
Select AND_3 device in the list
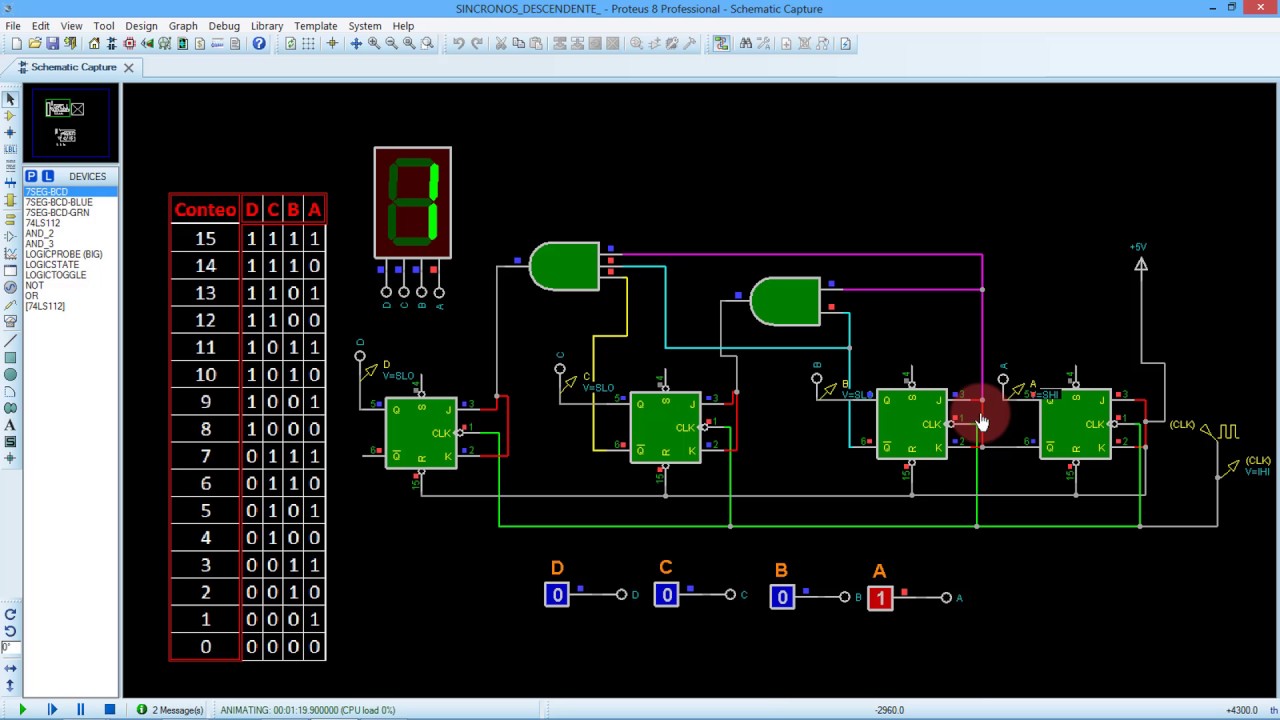click(x=39, y=244)
